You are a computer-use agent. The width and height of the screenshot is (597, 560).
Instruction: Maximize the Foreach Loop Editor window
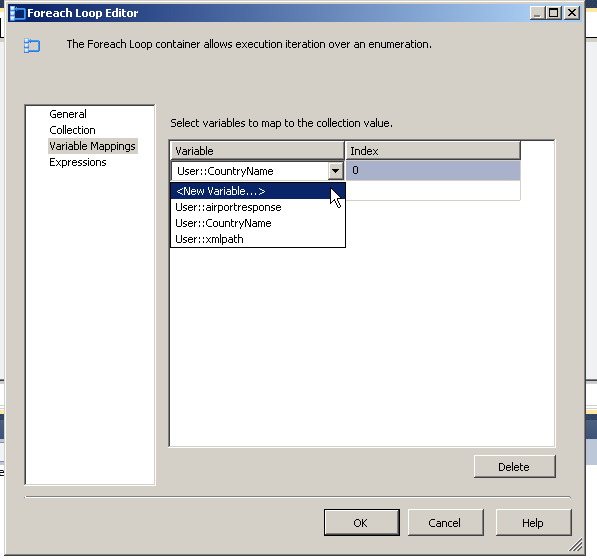[x=553, y=13]
